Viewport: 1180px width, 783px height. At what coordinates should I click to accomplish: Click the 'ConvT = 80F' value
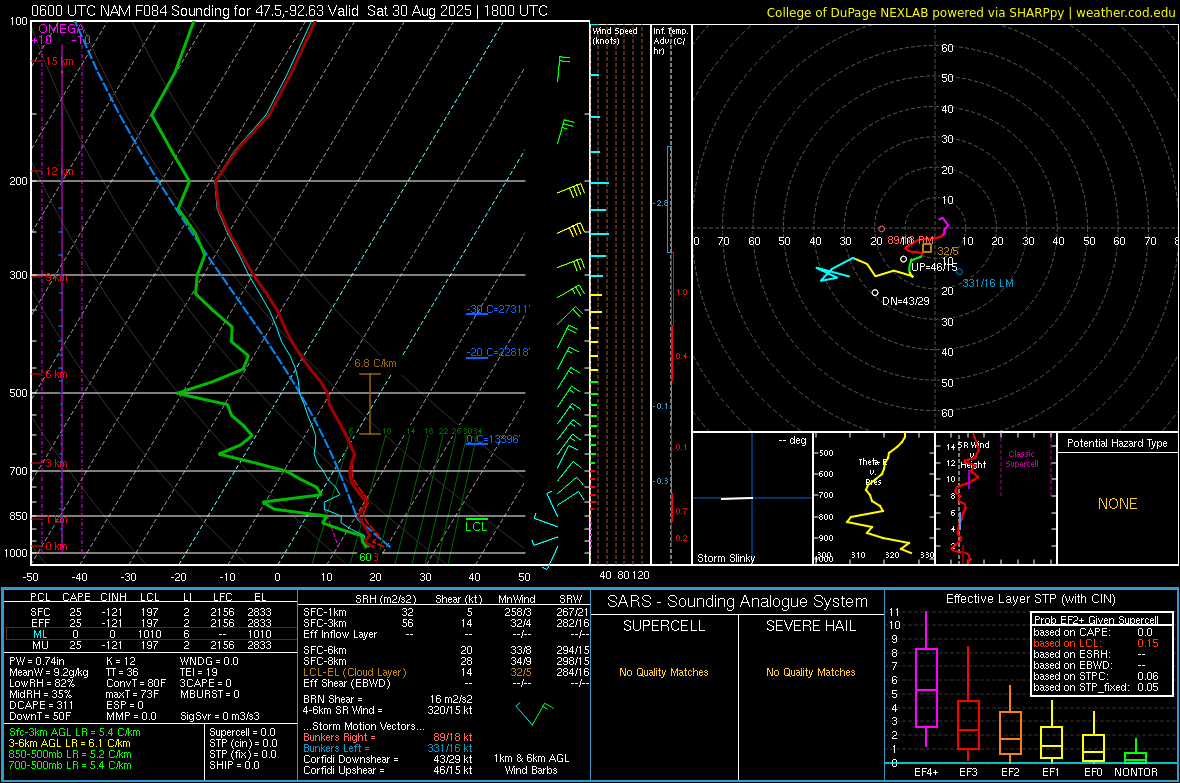click(136, 683)
